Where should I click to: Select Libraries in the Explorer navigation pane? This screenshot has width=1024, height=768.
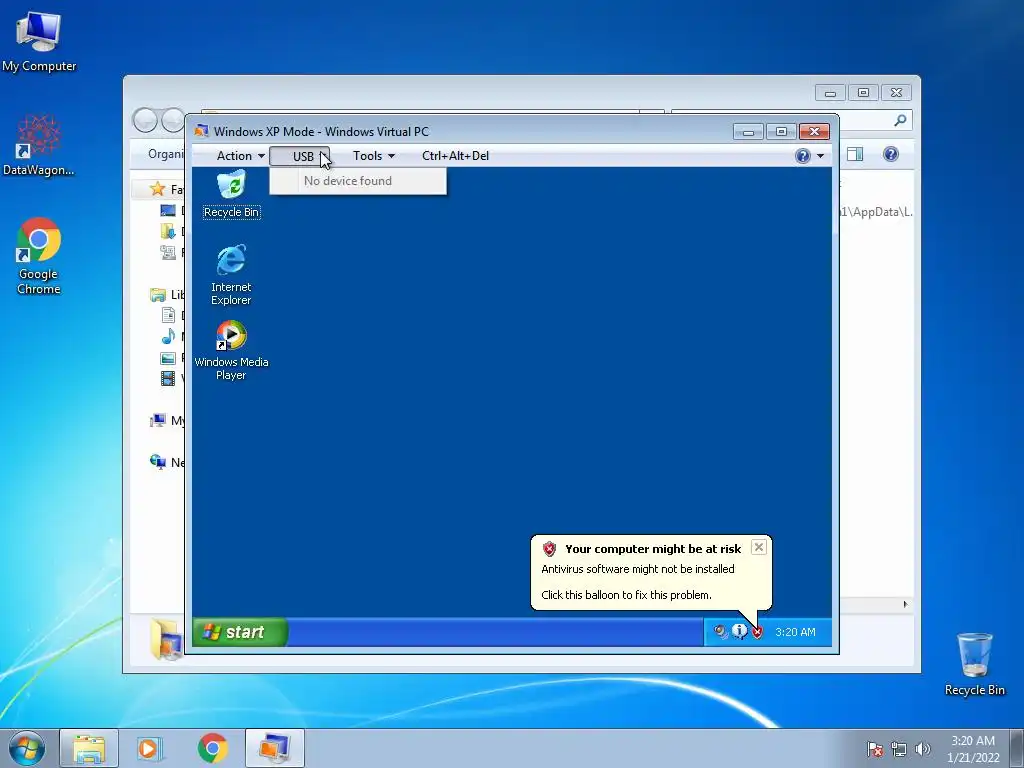(157, 295)
